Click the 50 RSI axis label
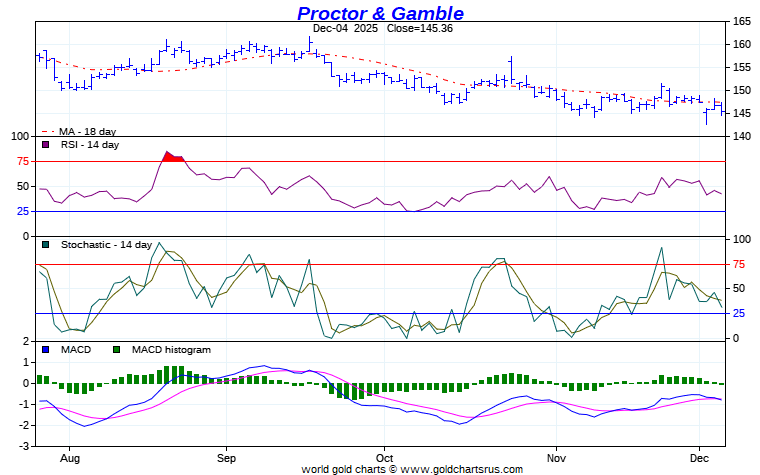This screenshot has width=760, height=475. (23, 187)
